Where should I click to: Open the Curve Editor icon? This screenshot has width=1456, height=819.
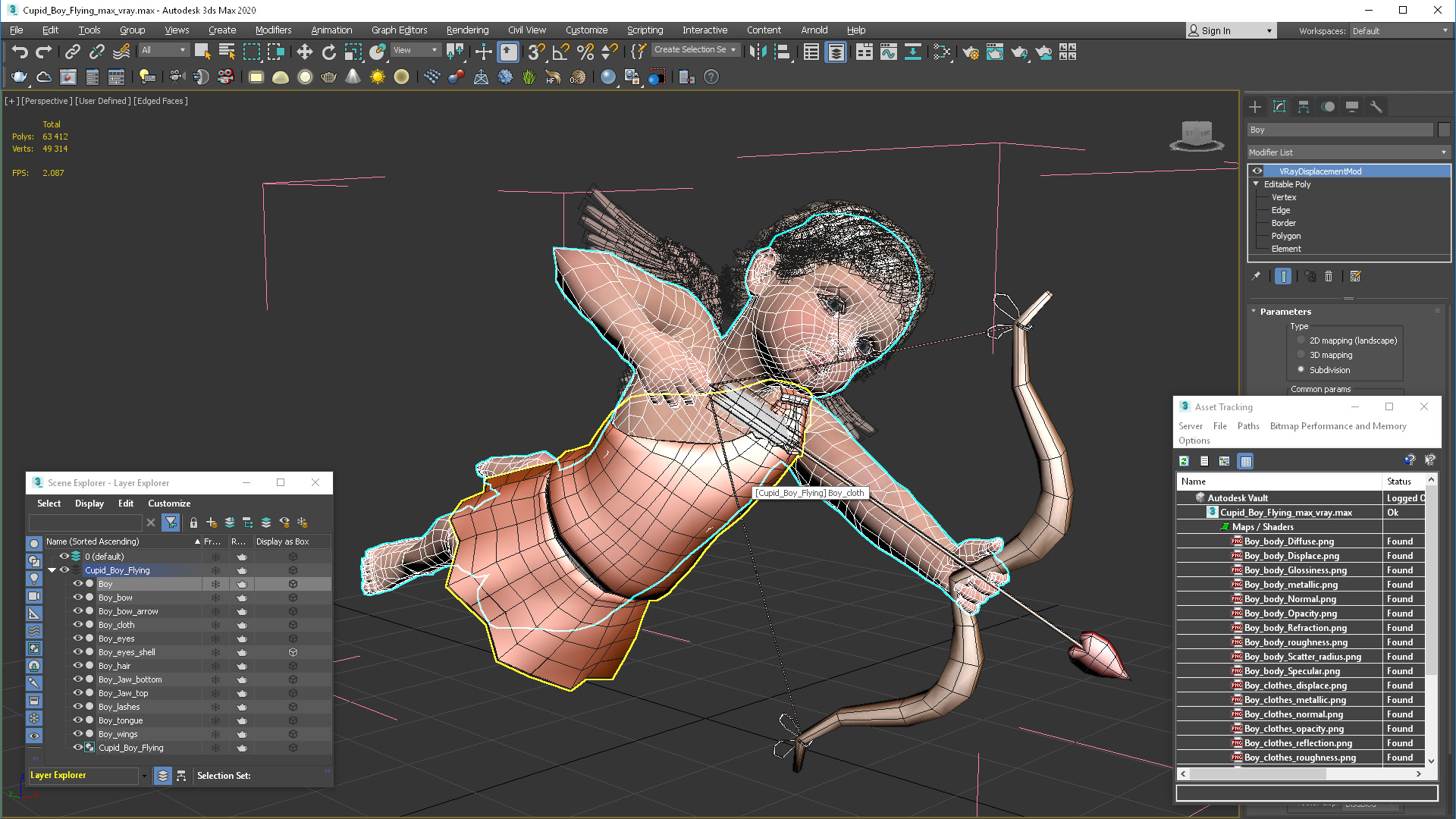(x=889, y=52)
